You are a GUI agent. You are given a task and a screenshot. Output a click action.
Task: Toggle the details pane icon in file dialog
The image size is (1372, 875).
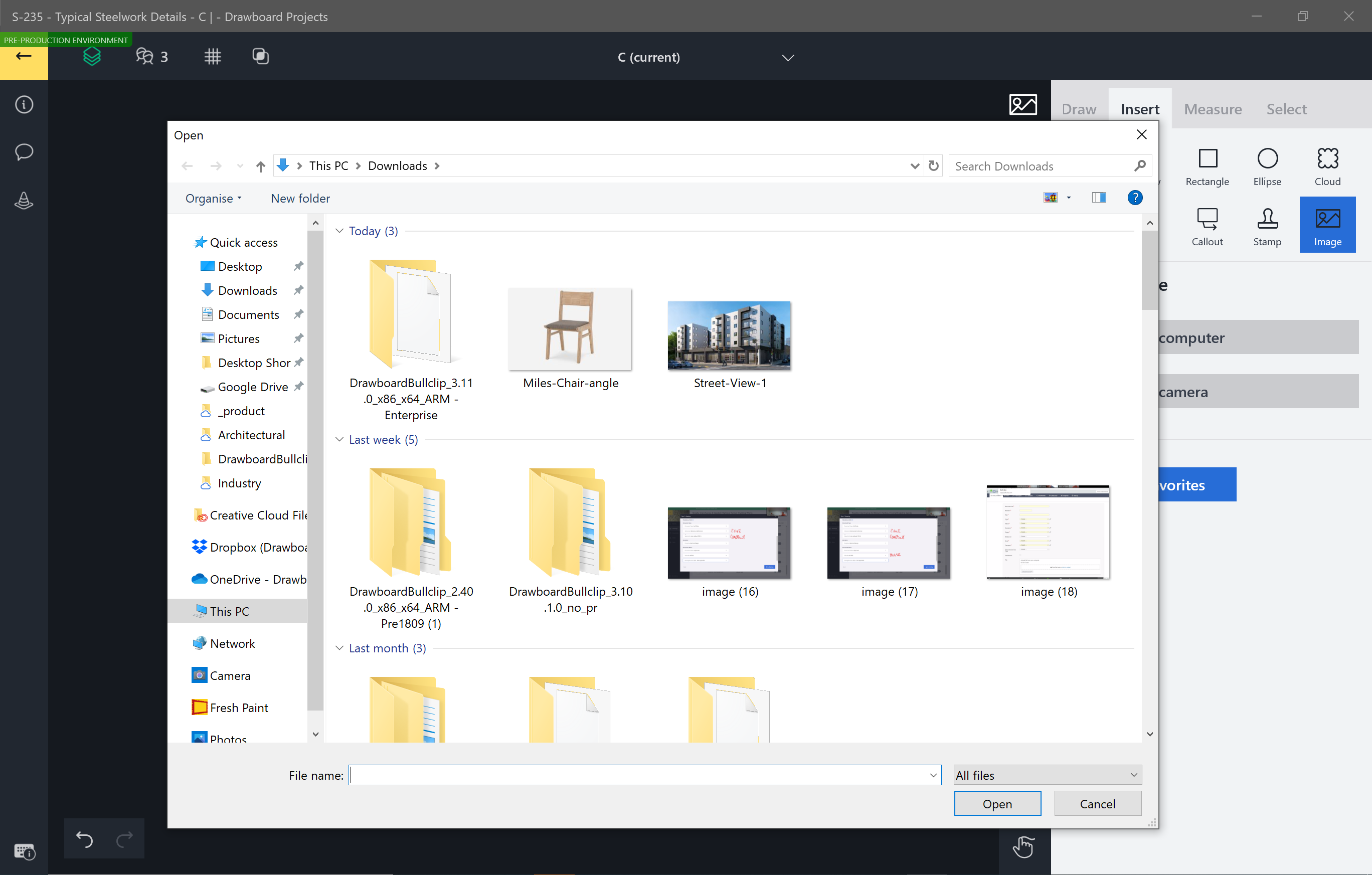[1098, 198]
